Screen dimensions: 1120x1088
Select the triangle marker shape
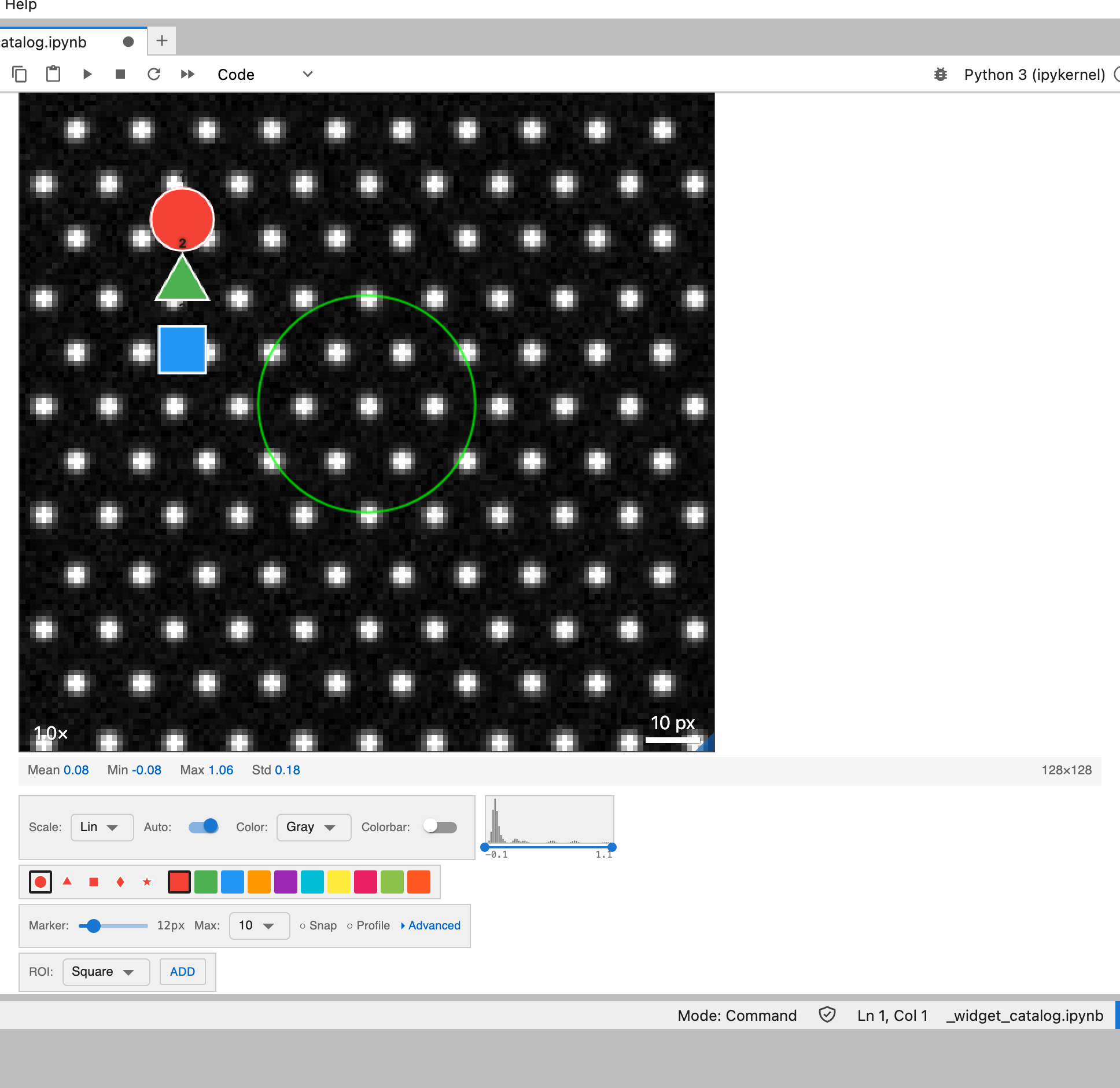click(x=68, y=881)
